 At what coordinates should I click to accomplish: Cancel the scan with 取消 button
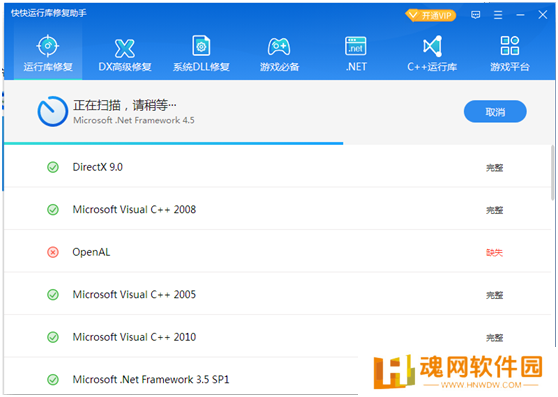click(495, 112)
